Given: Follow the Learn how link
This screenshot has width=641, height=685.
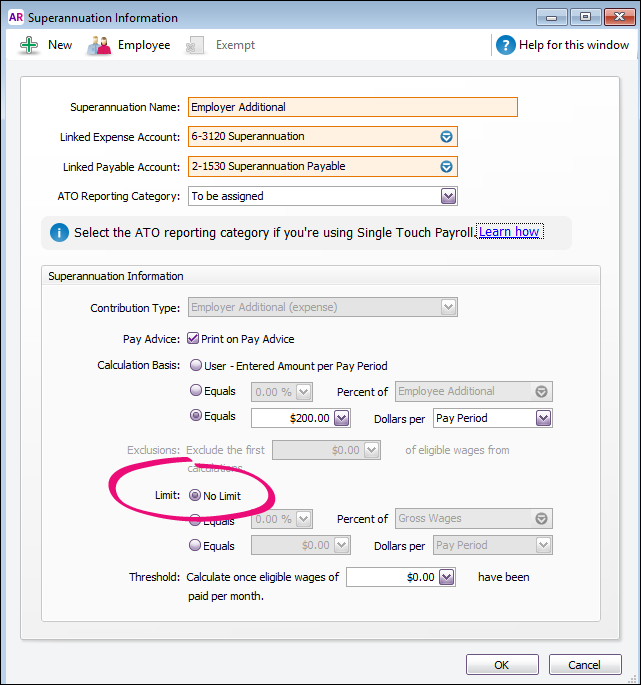Looking at the screenshot, I should [x=509, y=232].
